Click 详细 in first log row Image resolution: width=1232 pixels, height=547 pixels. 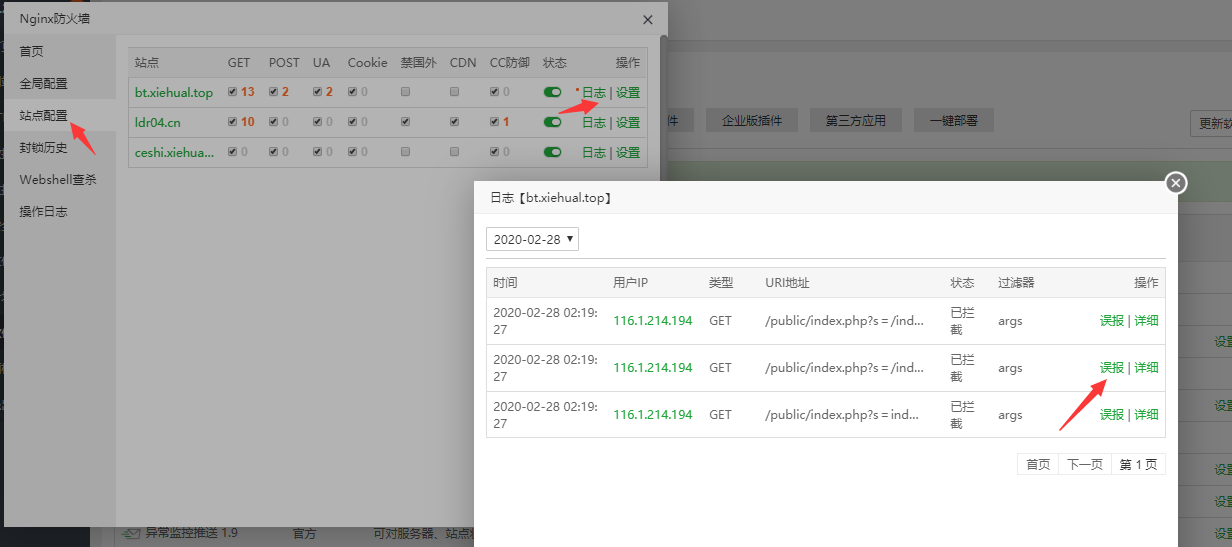click(1146, 320)
